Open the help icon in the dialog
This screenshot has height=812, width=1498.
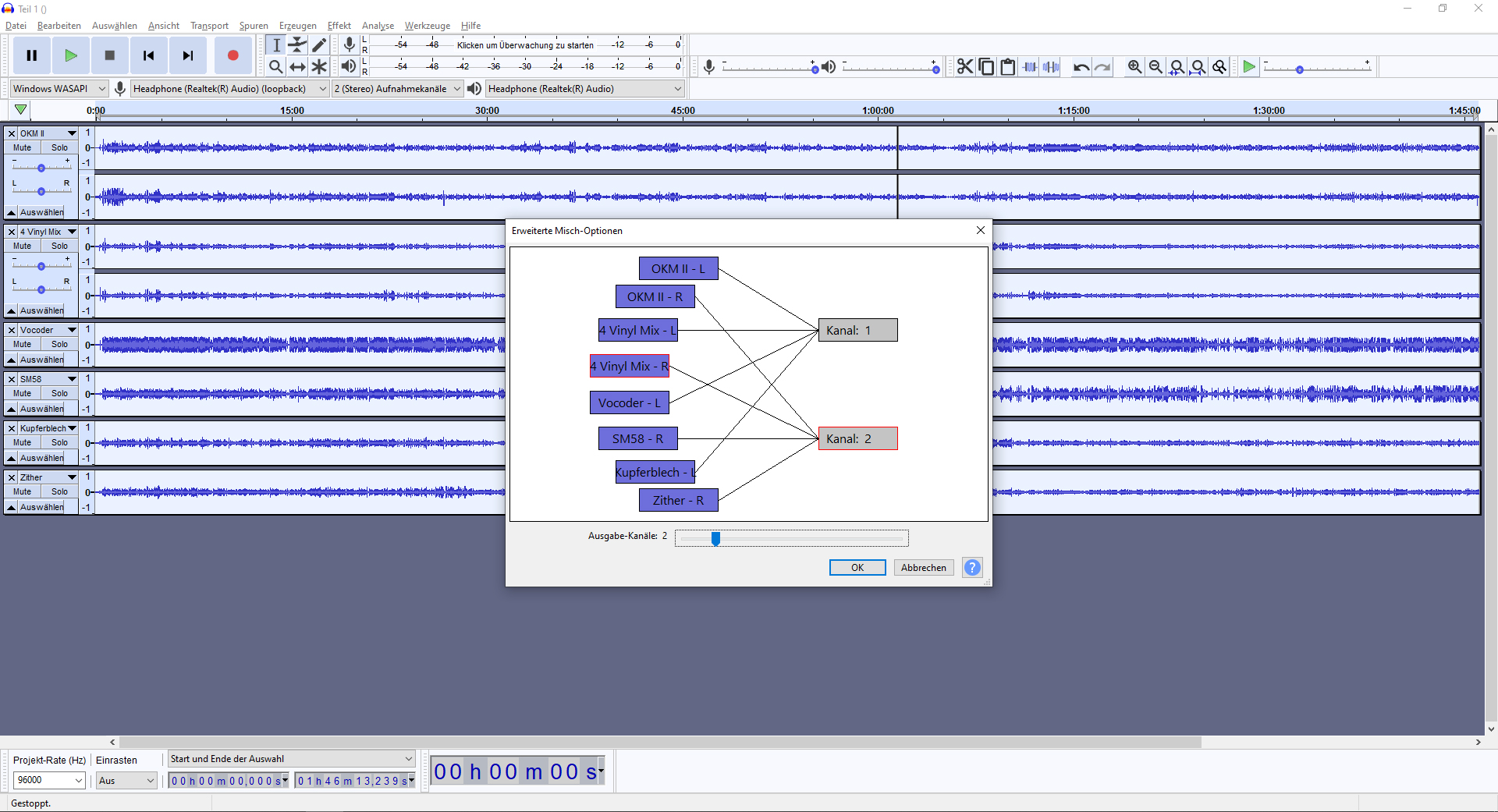(972, 568)
